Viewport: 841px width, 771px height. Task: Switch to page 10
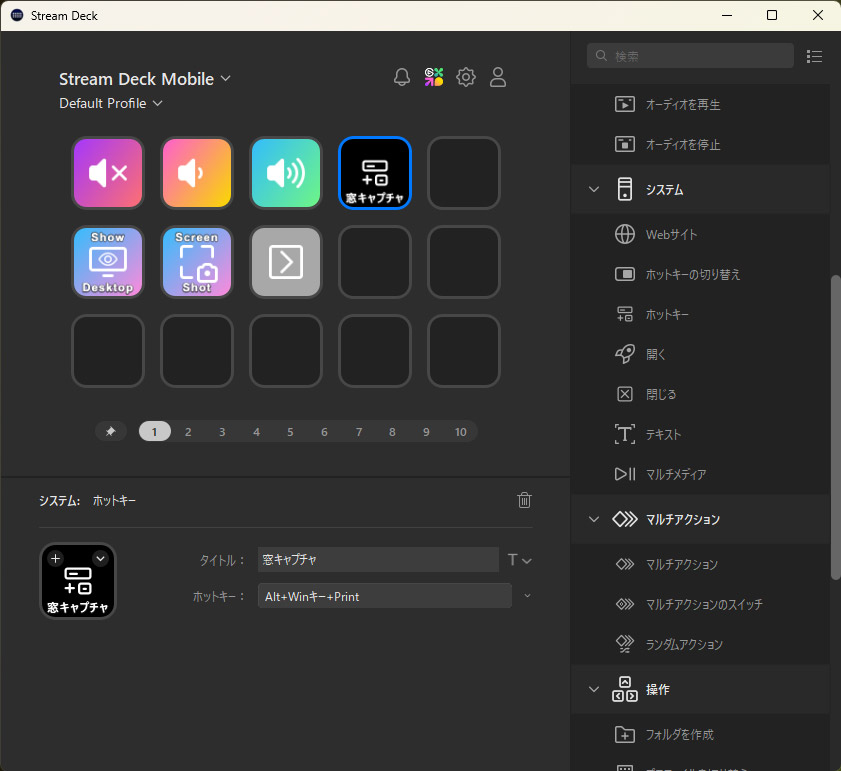[461, 431]
